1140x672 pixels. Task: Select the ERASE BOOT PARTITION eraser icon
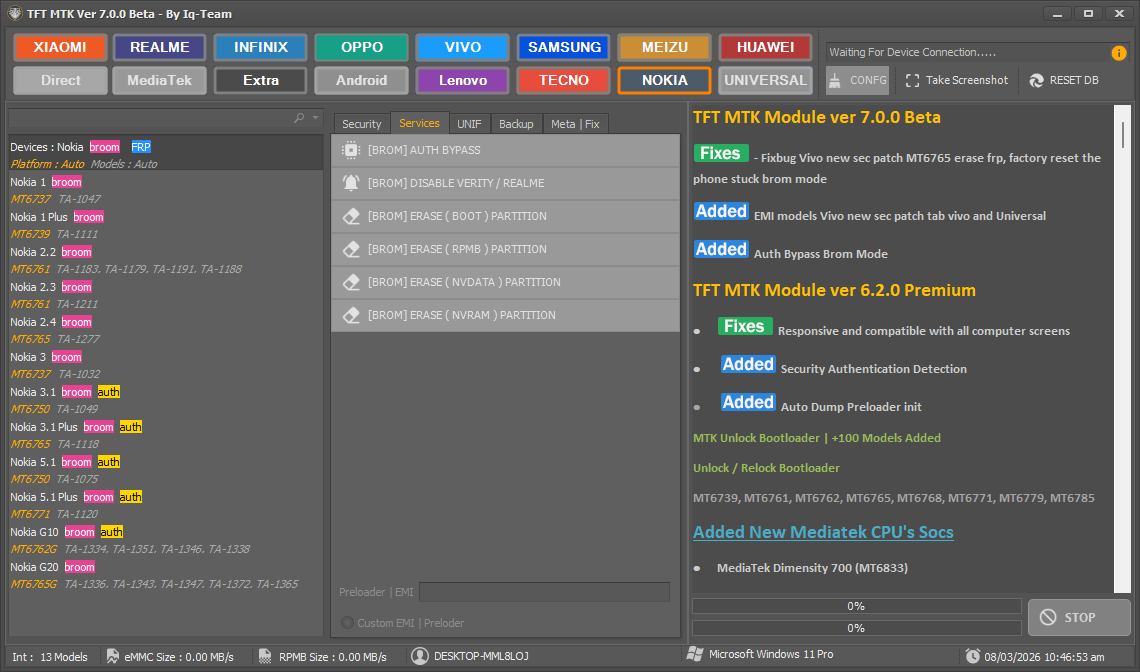(352, 216)
